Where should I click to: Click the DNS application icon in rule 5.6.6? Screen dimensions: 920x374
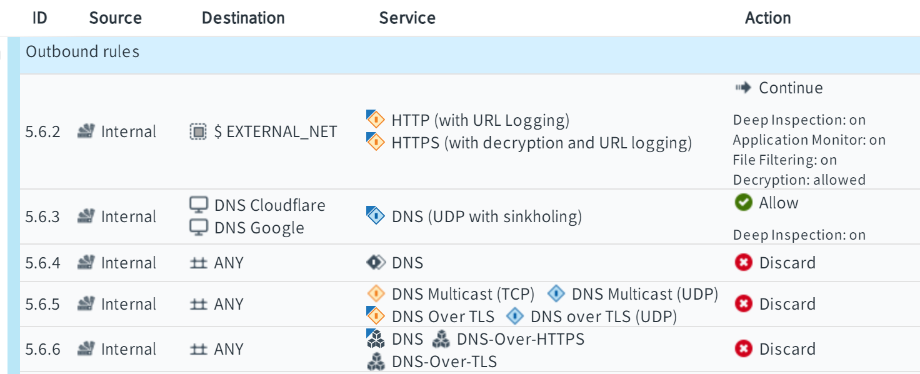[x=375, y=339]
